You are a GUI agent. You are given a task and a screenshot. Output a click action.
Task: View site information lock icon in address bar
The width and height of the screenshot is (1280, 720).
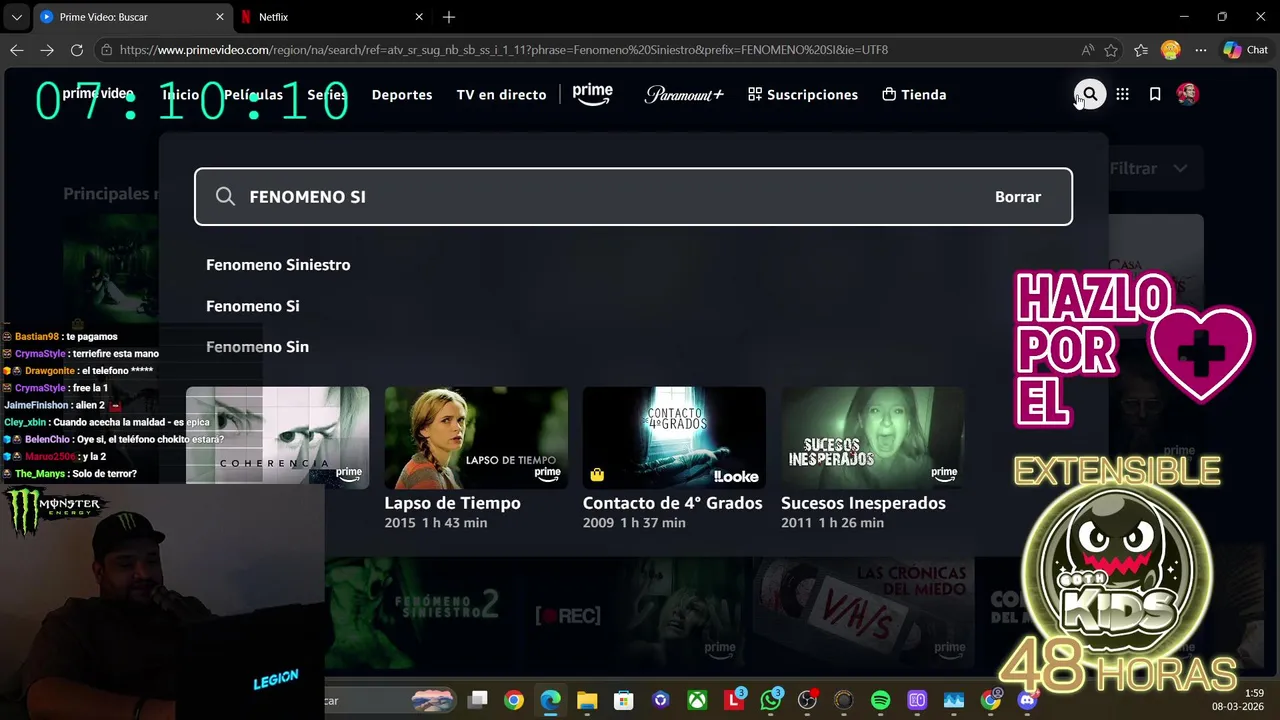click(x=106, y=50)
